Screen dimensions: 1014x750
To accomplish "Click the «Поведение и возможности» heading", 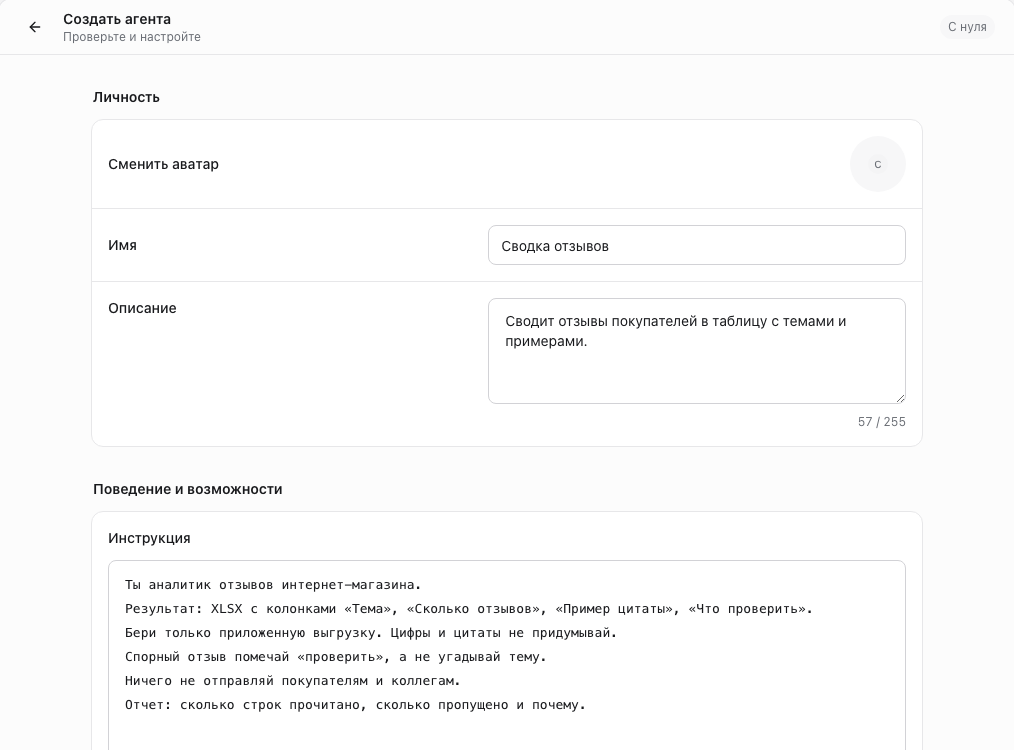I will [x=188, y=489].
